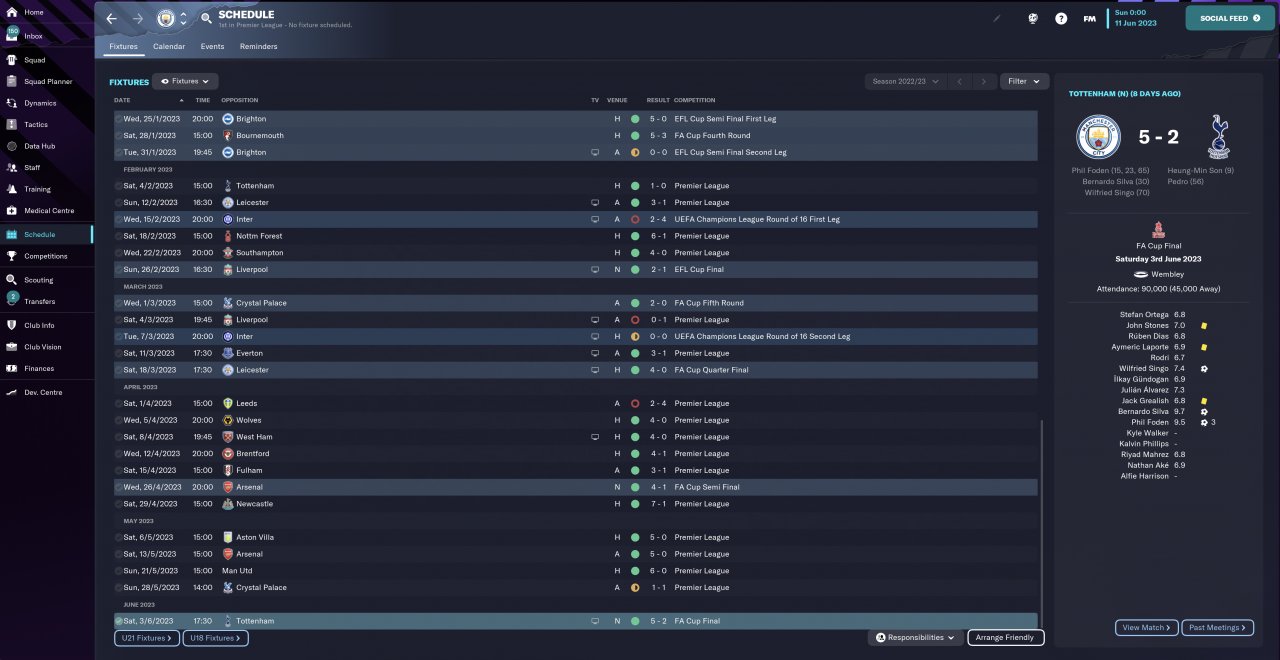
Task: Click the View Match button
Action: (1146, 628)
